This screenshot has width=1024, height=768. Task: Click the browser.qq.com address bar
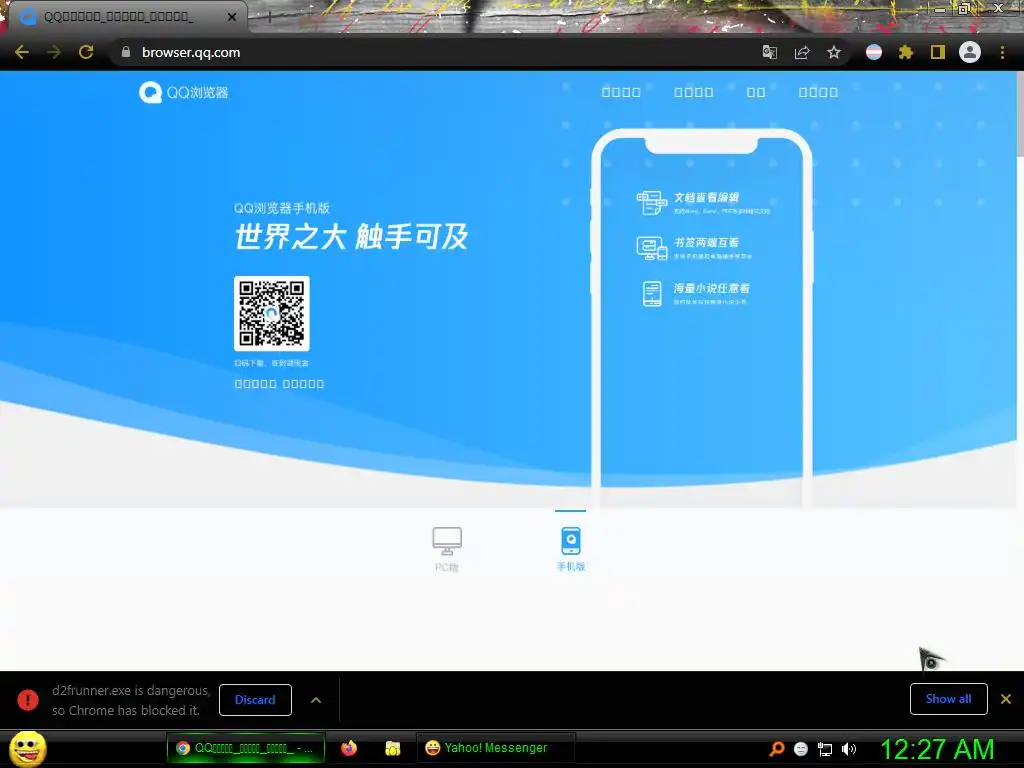(431, 52)
